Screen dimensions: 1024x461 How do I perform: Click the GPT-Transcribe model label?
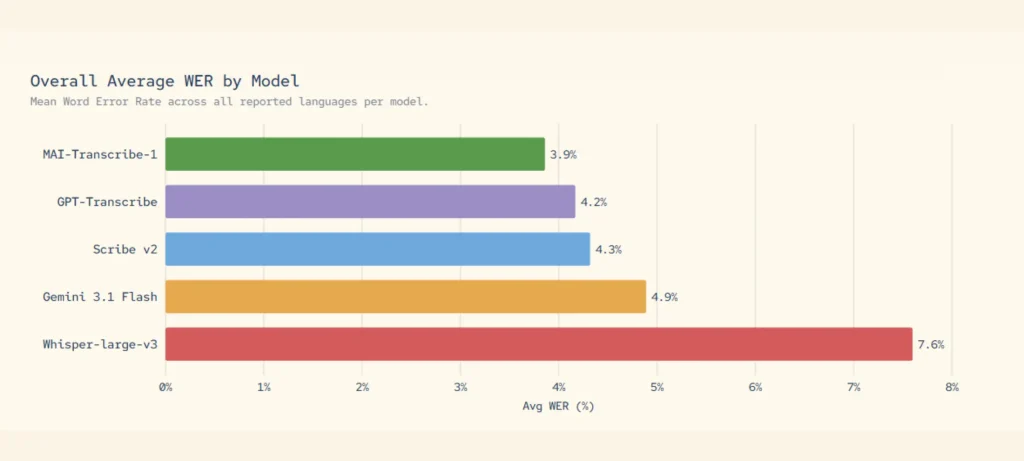[107, 202]
